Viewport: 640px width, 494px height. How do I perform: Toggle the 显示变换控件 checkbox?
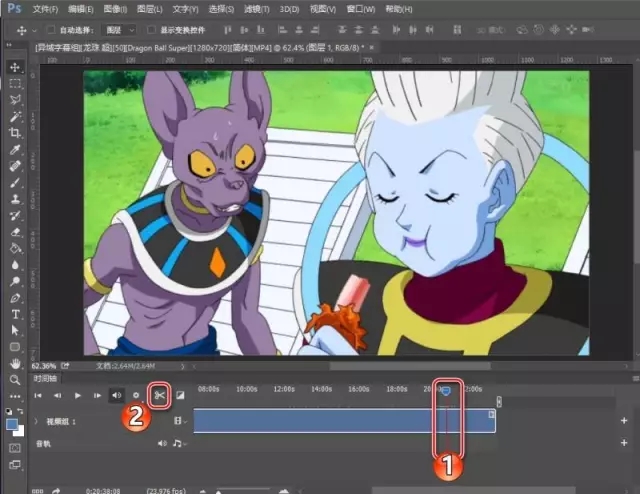(x=151, y=30)
